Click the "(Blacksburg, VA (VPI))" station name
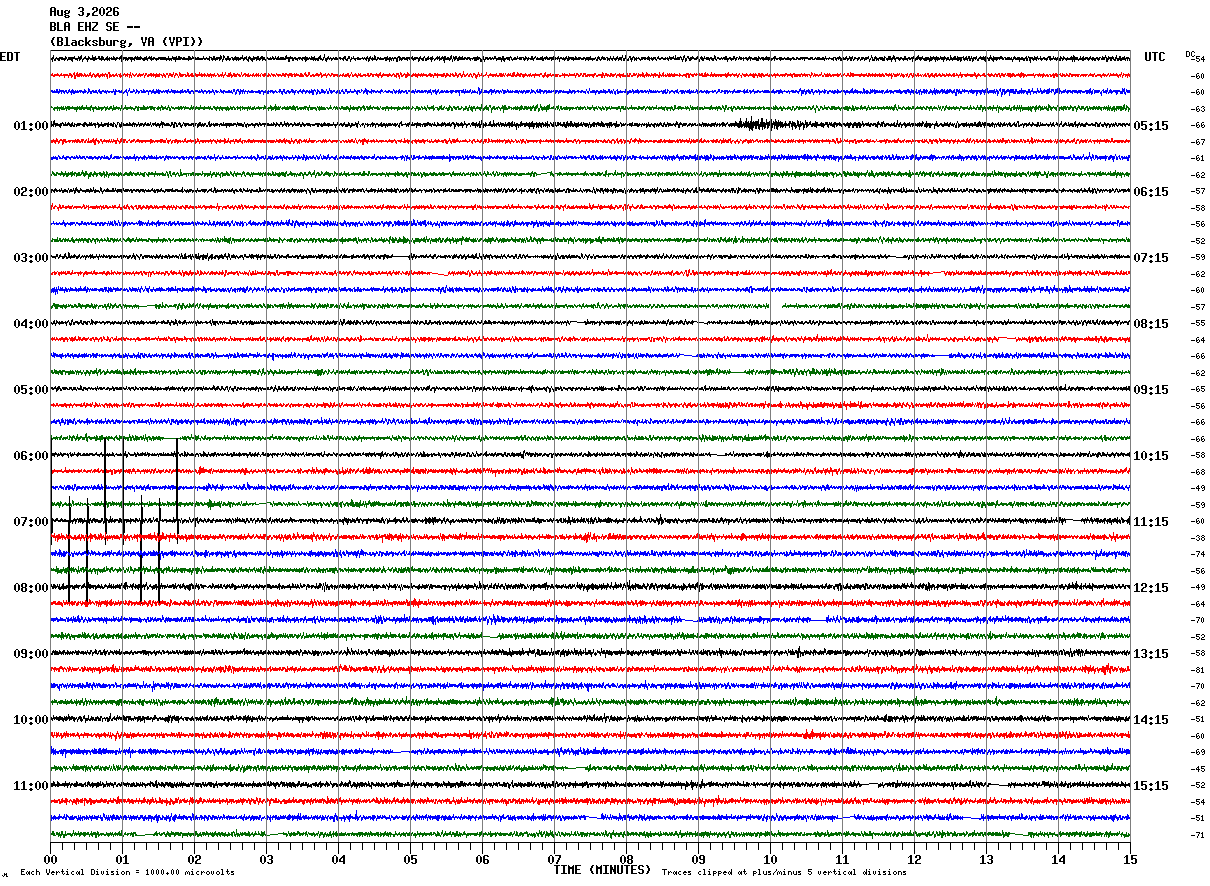The height and width of the screenshot is (886, 1210). coord(126,42)
